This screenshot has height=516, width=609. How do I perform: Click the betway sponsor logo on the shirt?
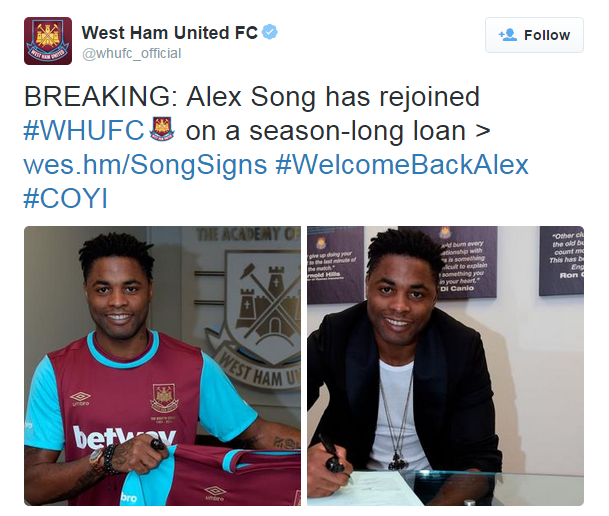pos(124,437)
